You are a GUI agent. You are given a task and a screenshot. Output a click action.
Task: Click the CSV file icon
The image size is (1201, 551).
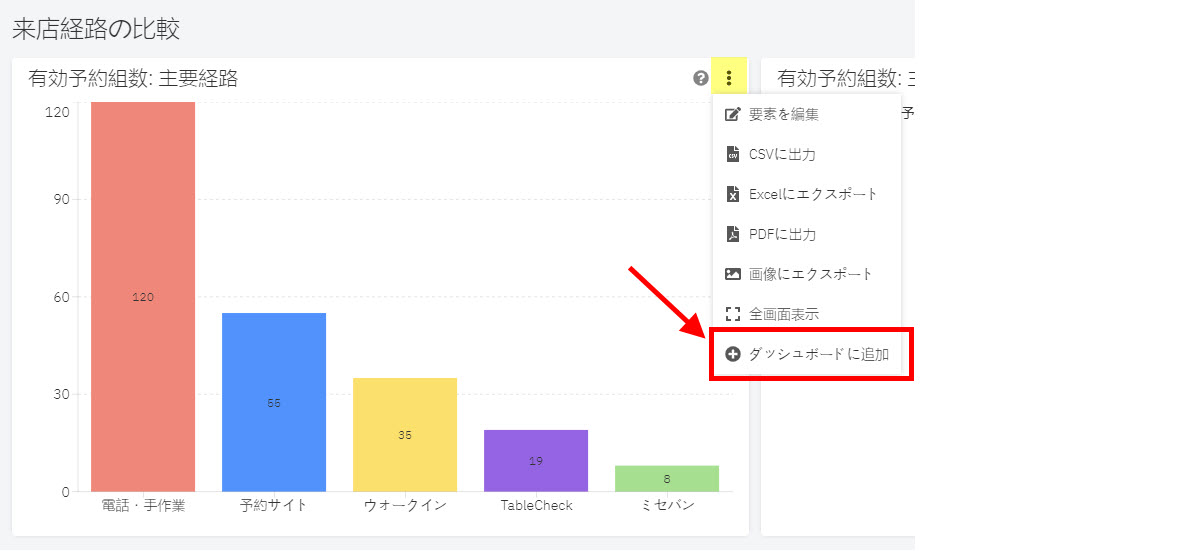[x=732, y=154]
